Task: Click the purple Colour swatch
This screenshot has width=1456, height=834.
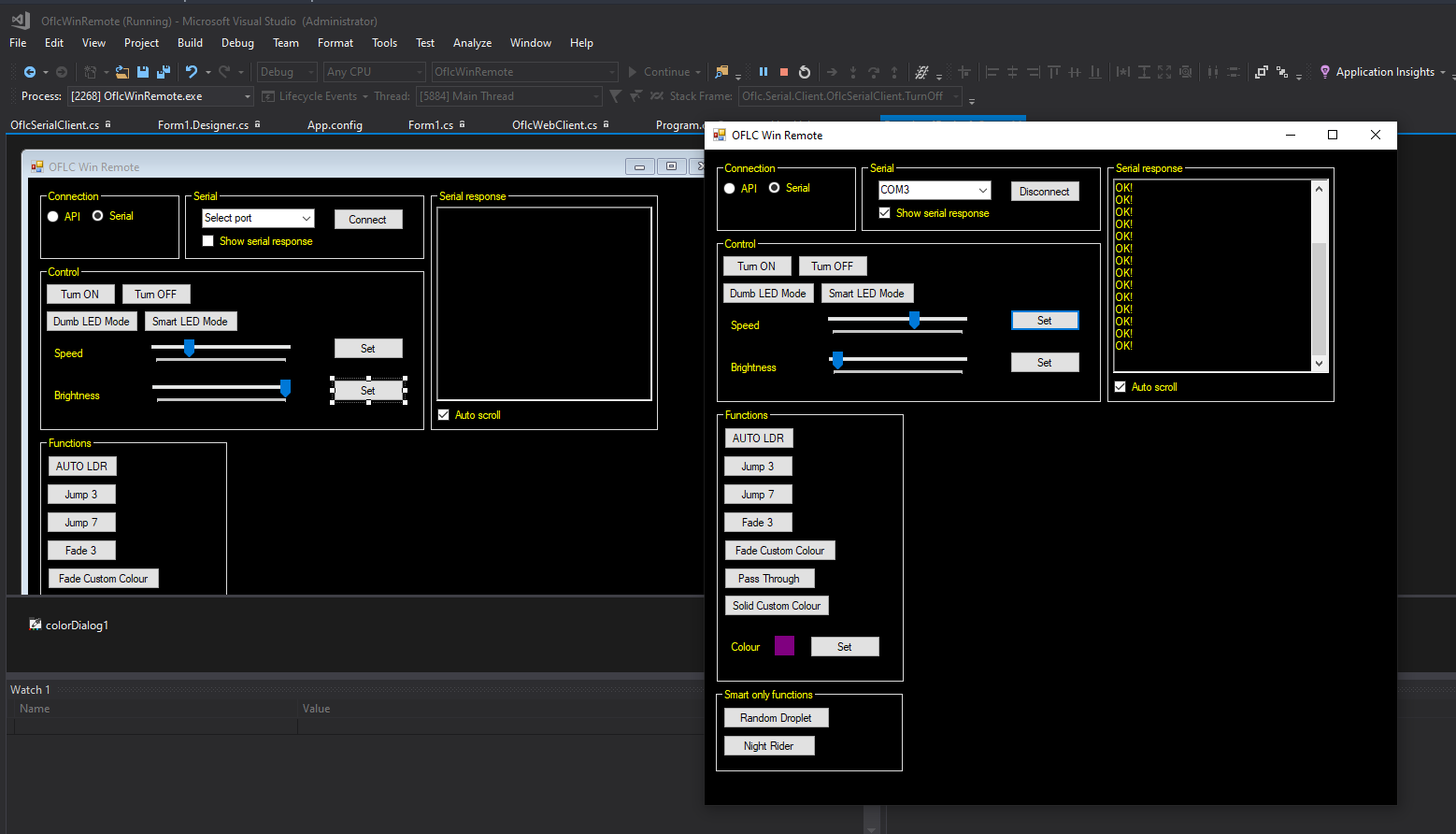Action: pyautogui.click(x=785, y=646)
